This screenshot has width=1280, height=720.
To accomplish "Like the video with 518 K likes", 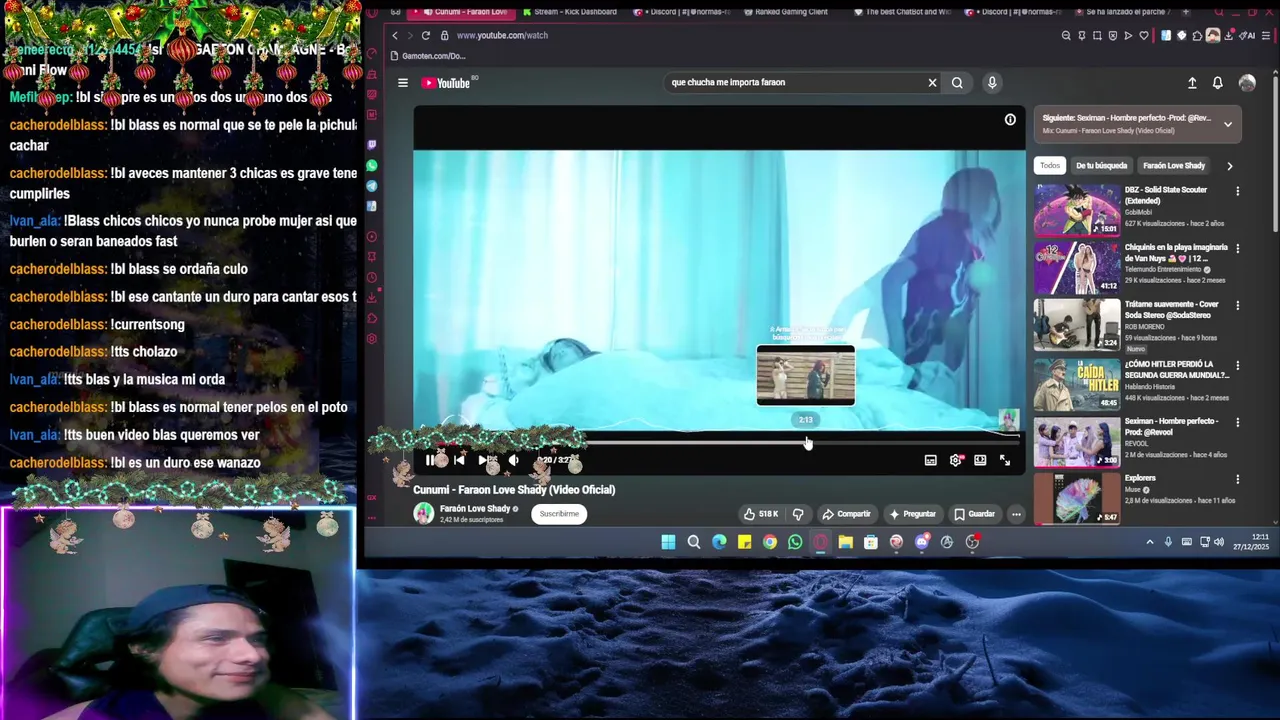I will (x=761, y=514).
